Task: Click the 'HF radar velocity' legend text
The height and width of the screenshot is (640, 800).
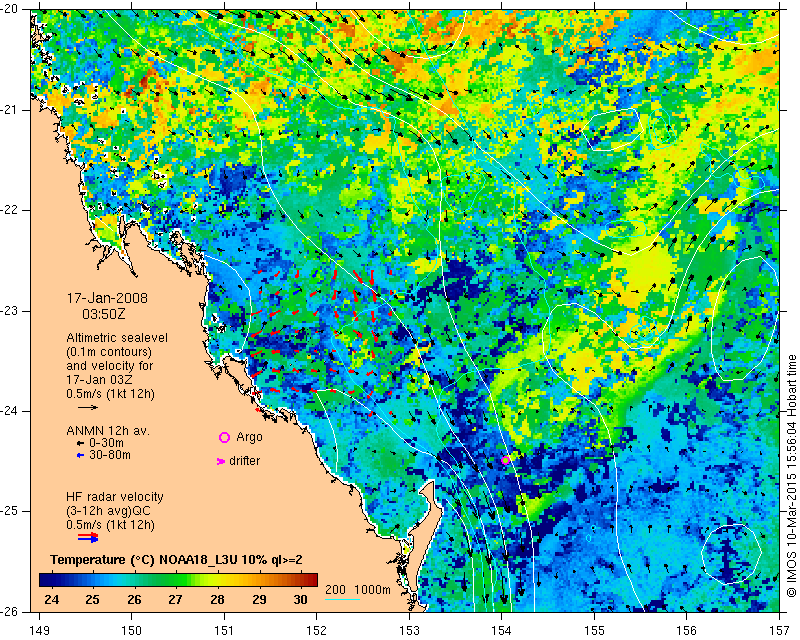Action: [x=115, y=497]
